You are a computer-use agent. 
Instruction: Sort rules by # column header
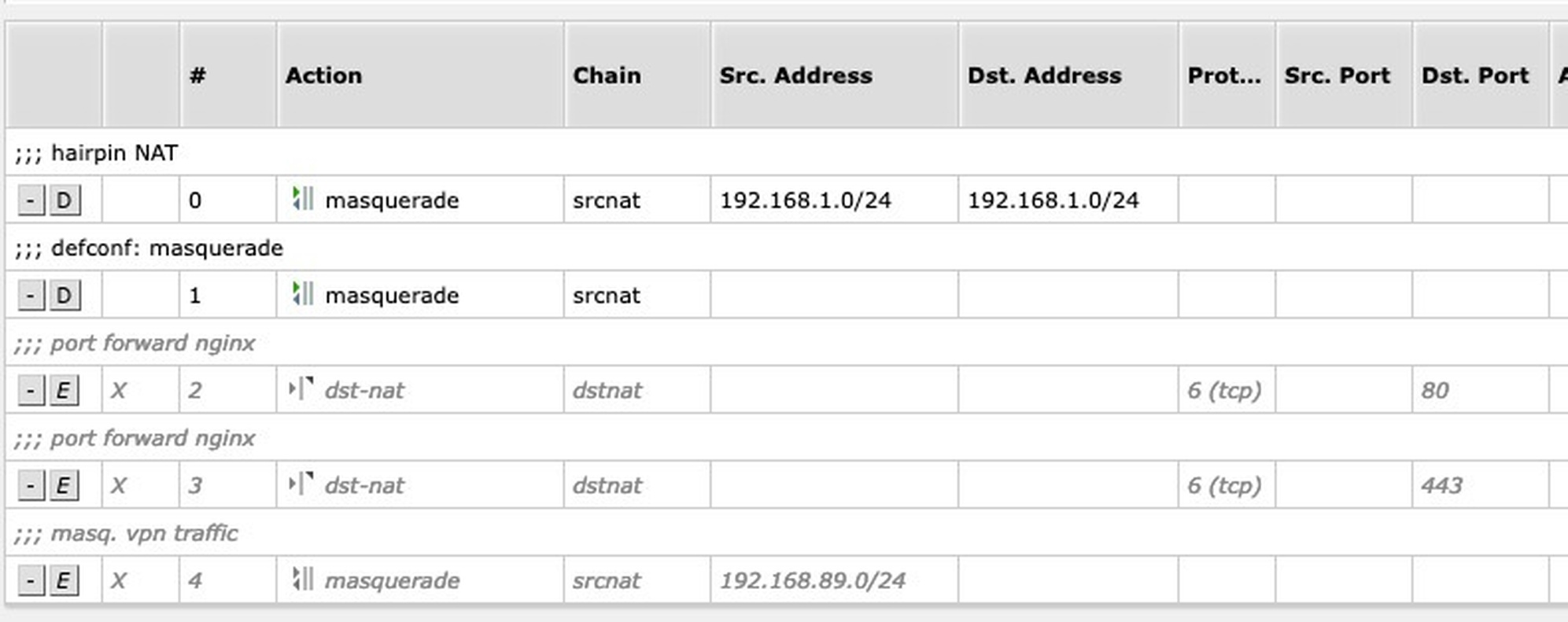click(228, 75)
